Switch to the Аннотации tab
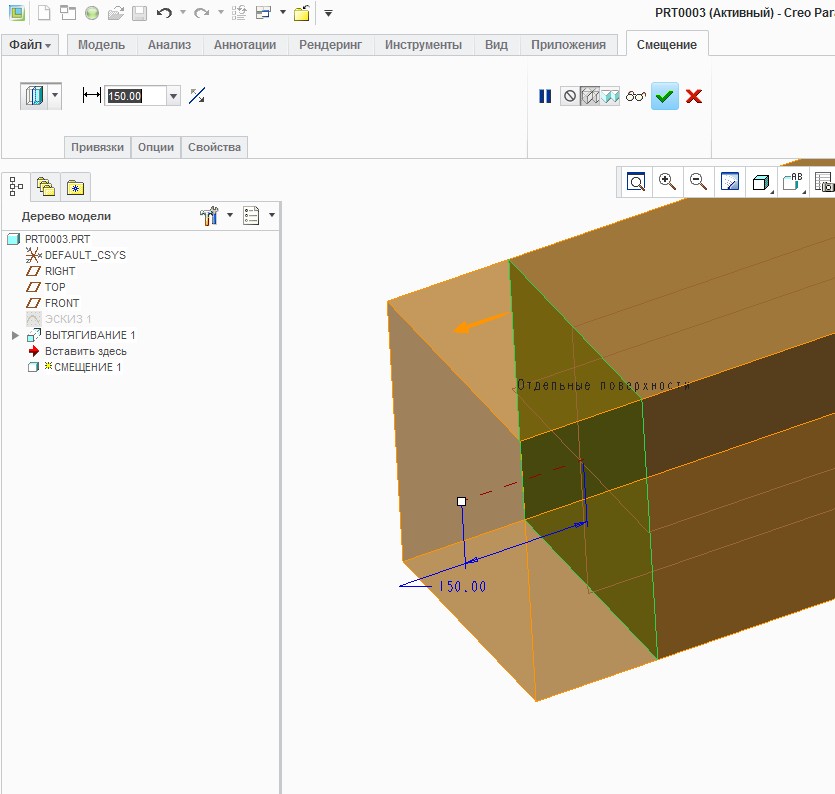Screen dimensions: 835x794 [245, 45]
